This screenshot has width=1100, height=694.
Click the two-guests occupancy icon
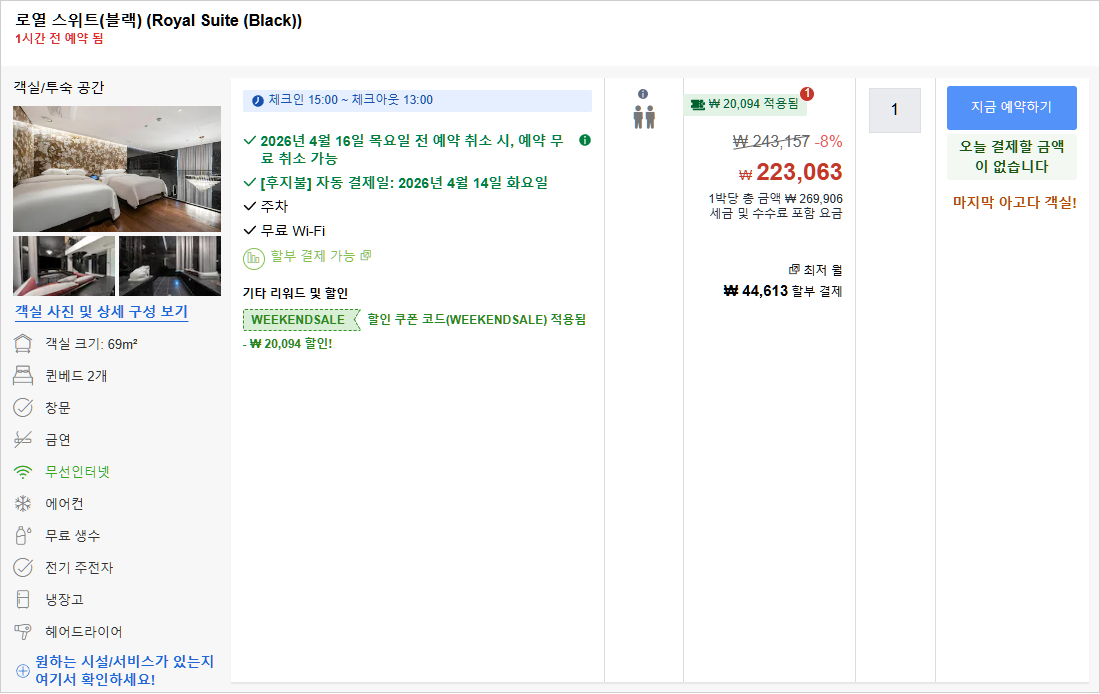(x=644, y=117)
